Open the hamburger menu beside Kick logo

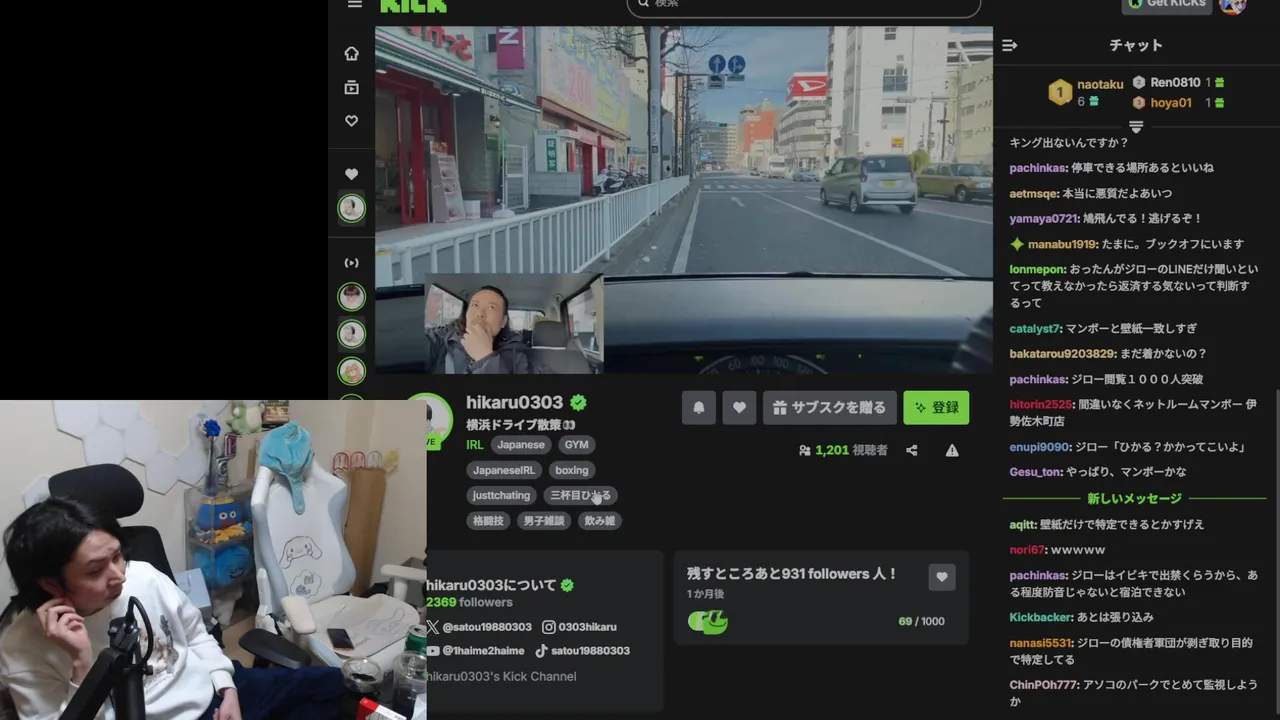[x=355, y=4]
